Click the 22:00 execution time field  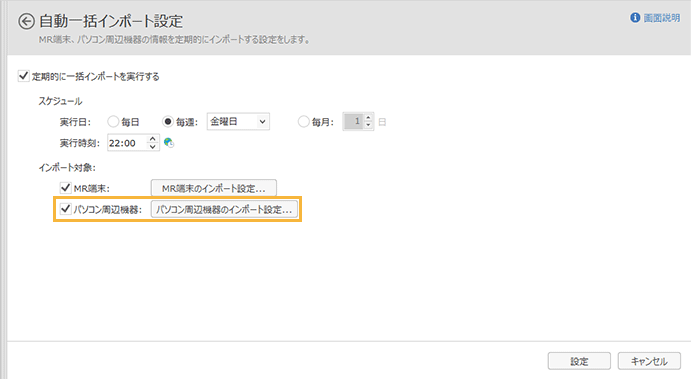127,143
